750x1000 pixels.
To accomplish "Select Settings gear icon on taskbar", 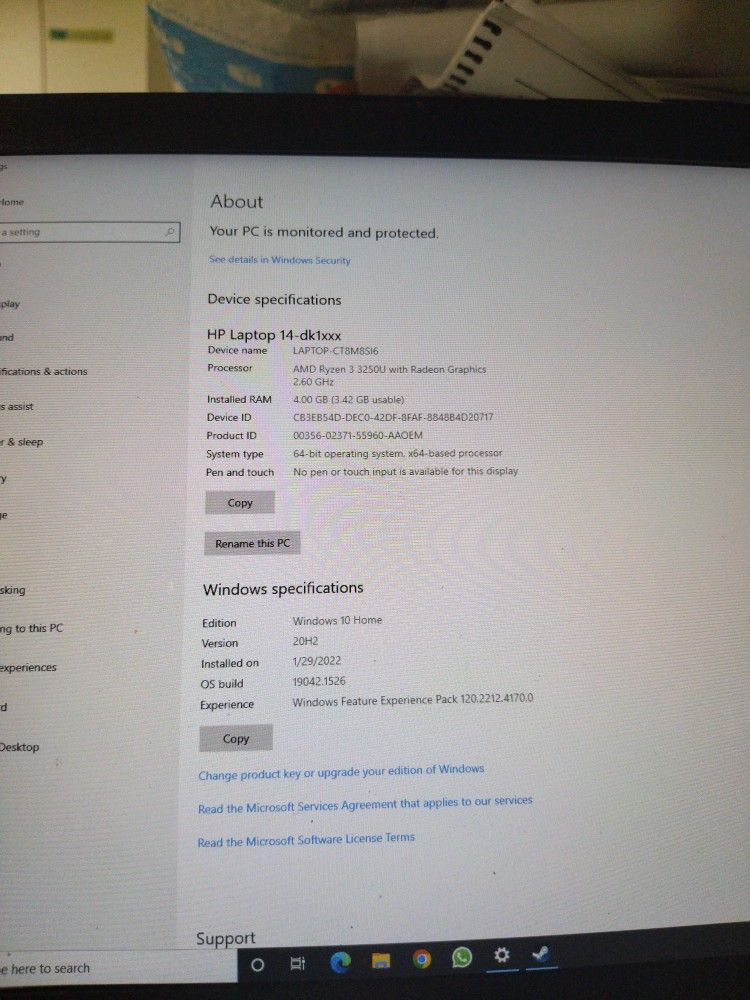I will tap(502, 955).
